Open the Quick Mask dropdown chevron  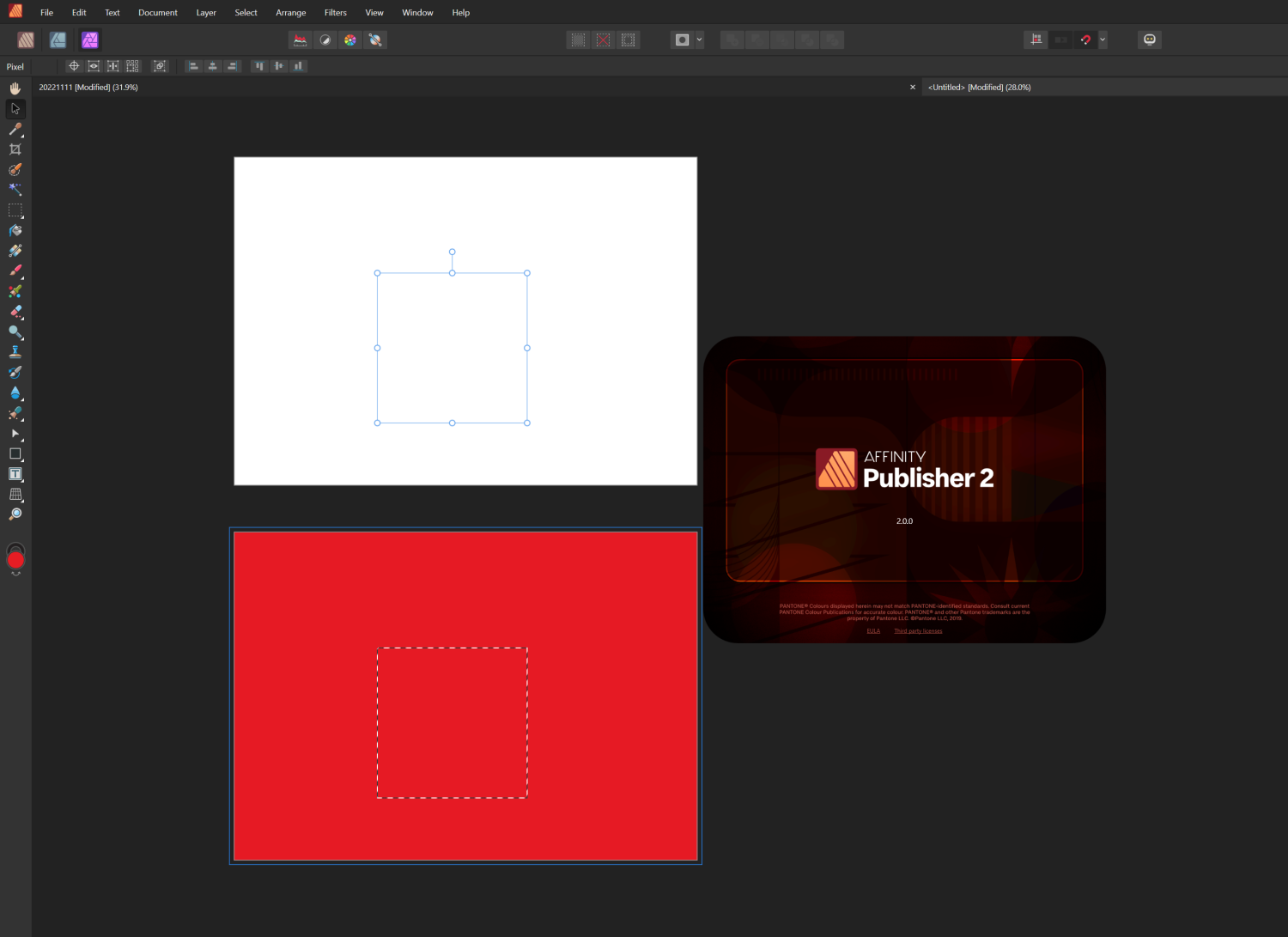(699, 40)
